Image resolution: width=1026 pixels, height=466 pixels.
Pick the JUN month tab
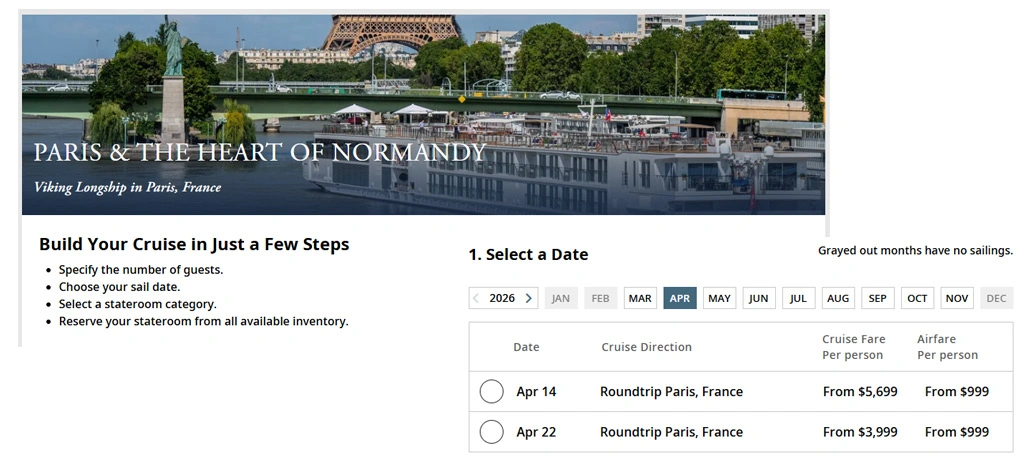(759, 298)
